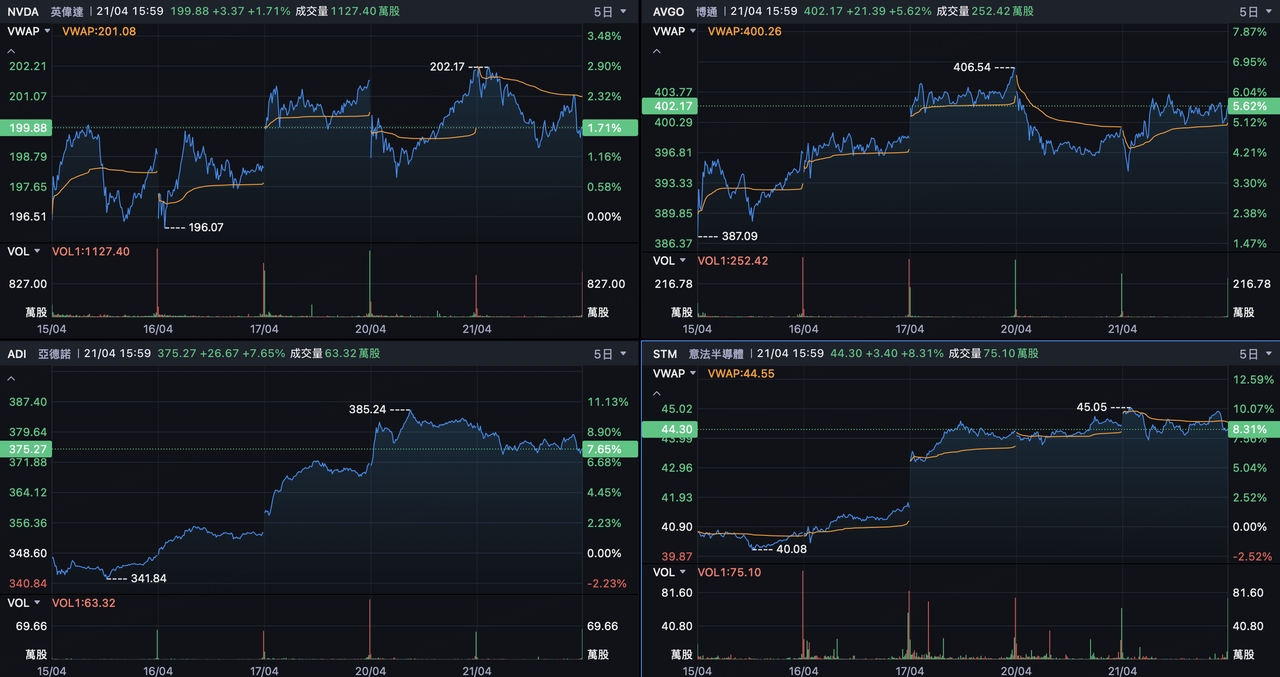
Task: Click the AVGO ticker symbol
Action: point(668,12)
